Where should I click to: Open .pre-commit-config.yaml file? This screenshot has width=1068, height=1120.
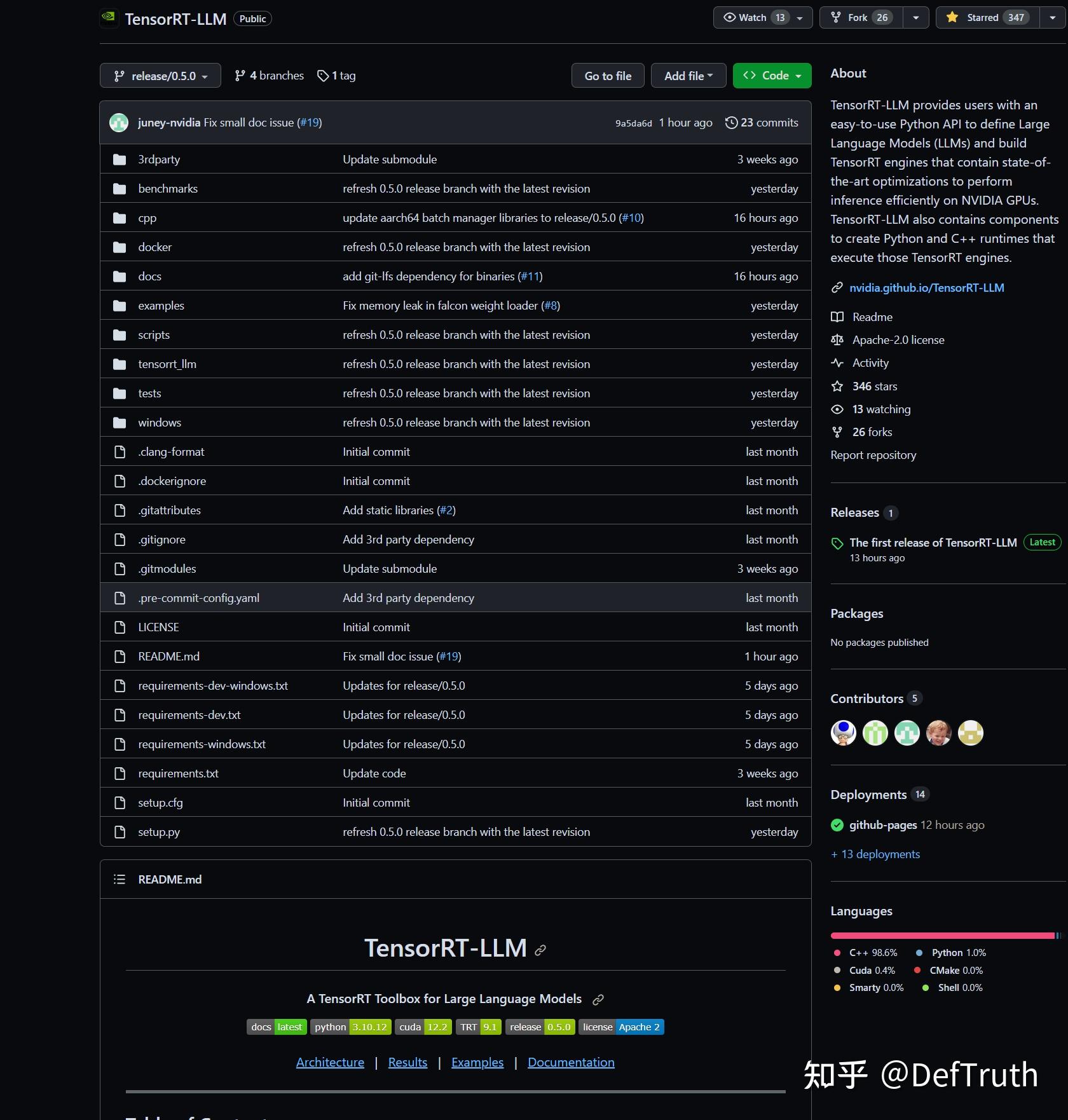click(x=198, y=598)
